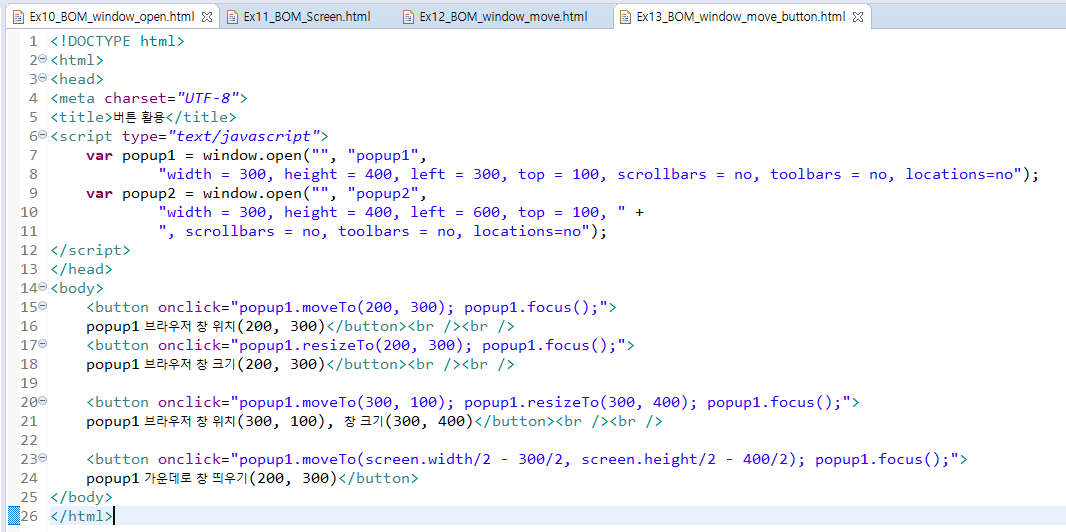The width and height of the screenshot is (1066, 532).
Task: Click the "UTF-8" charset value
Action: click(207, 98)
